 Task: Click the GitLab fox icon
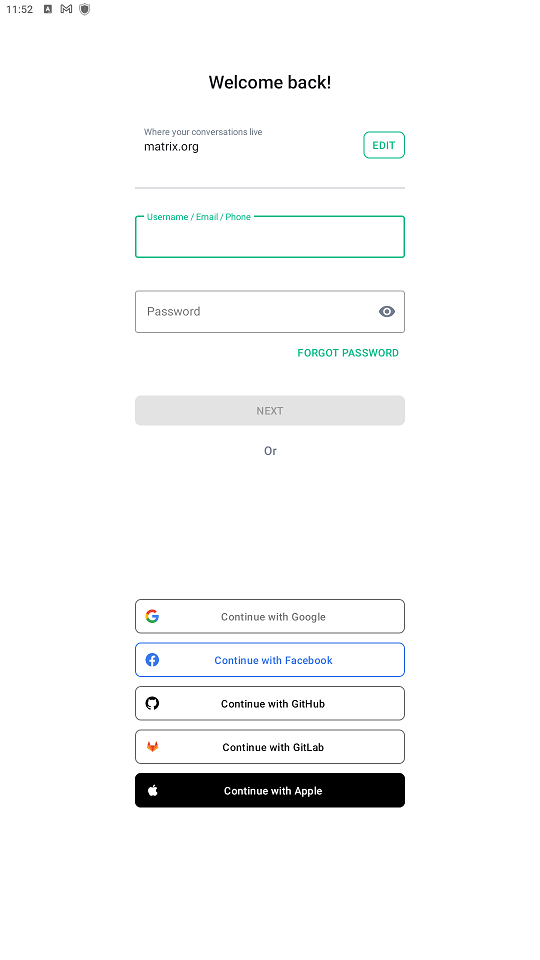coord(152,746)
